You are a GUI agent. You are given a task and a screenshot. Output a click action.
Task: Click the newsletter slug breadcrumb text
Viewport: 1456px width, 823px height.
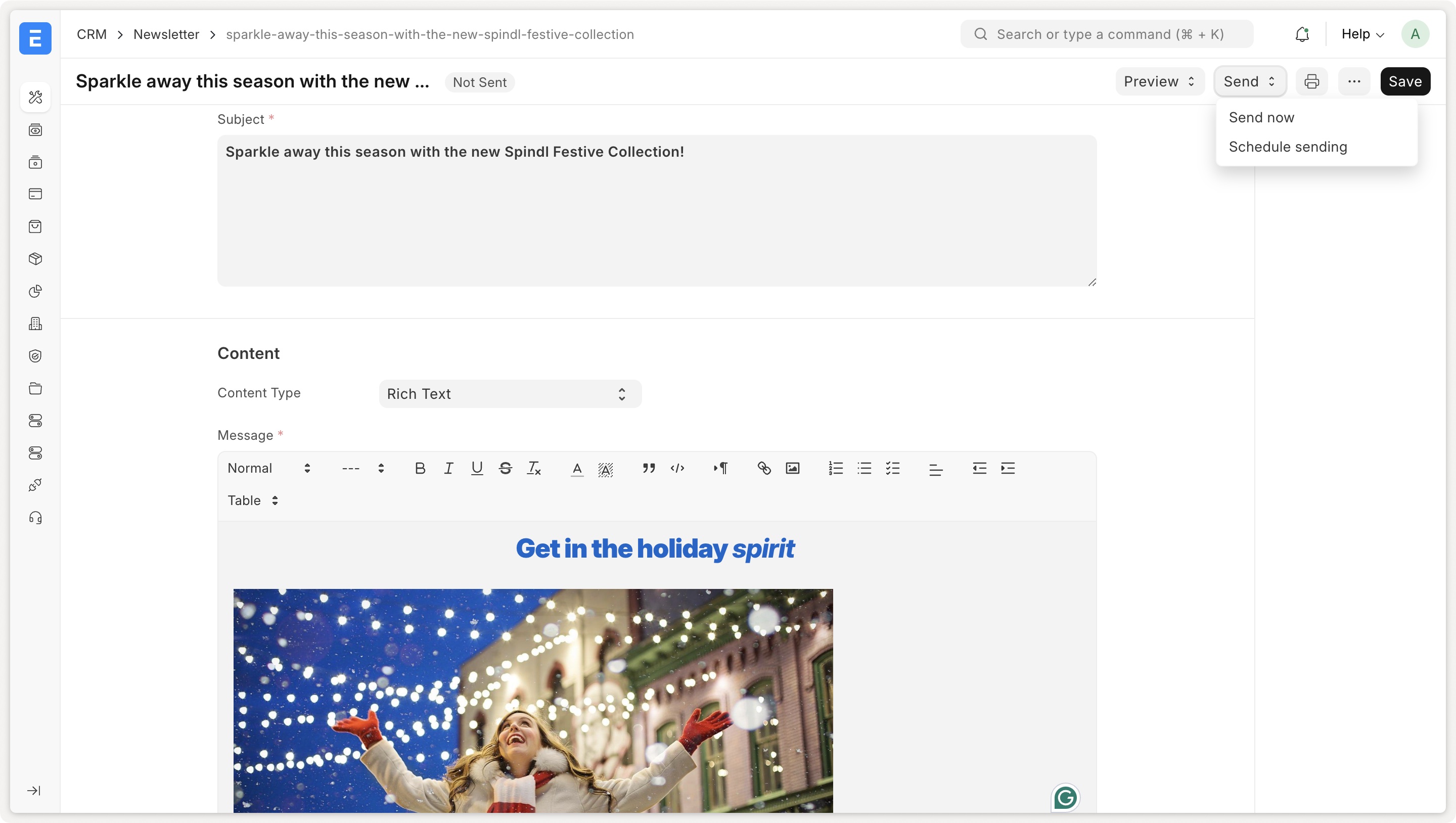(x=430, y=34)
